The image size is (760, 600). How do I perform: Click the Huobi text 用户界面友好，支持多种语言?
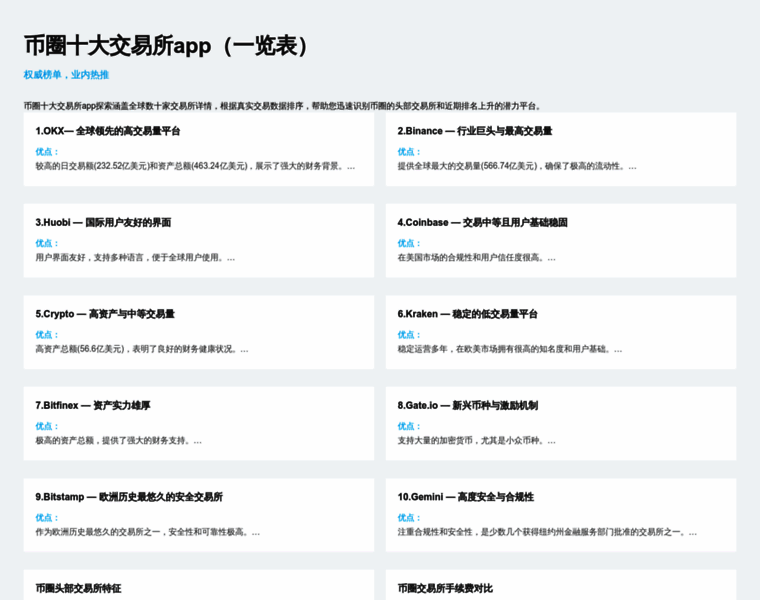[135, 258]
